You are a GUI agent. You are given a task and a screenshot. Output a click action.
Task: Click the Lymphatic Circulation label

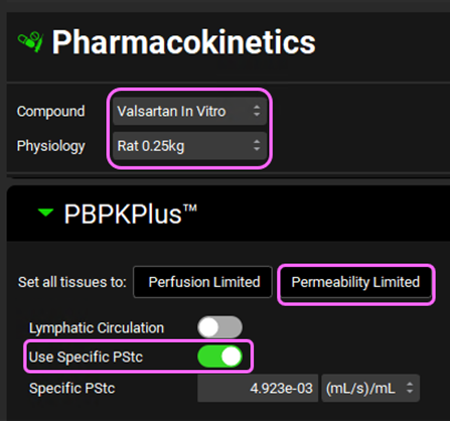96,328
